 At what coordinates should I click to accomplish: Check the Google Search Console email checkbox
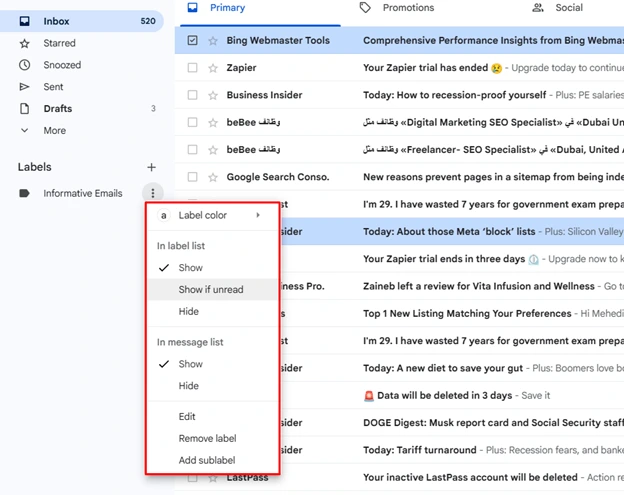193,177
